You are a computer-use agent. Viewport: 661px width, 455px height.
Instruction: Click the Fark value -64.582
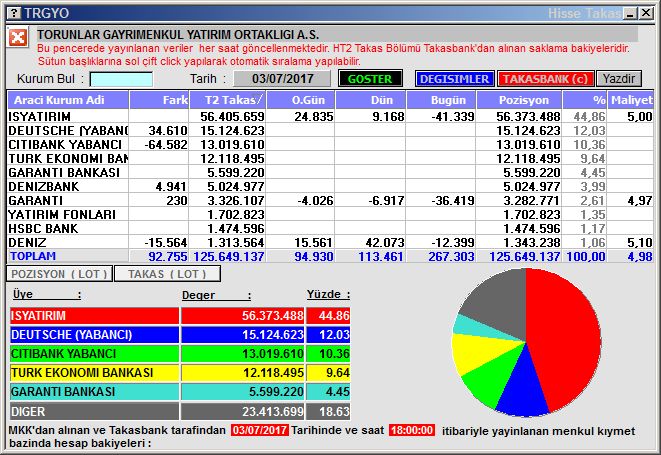pos(166,145)
